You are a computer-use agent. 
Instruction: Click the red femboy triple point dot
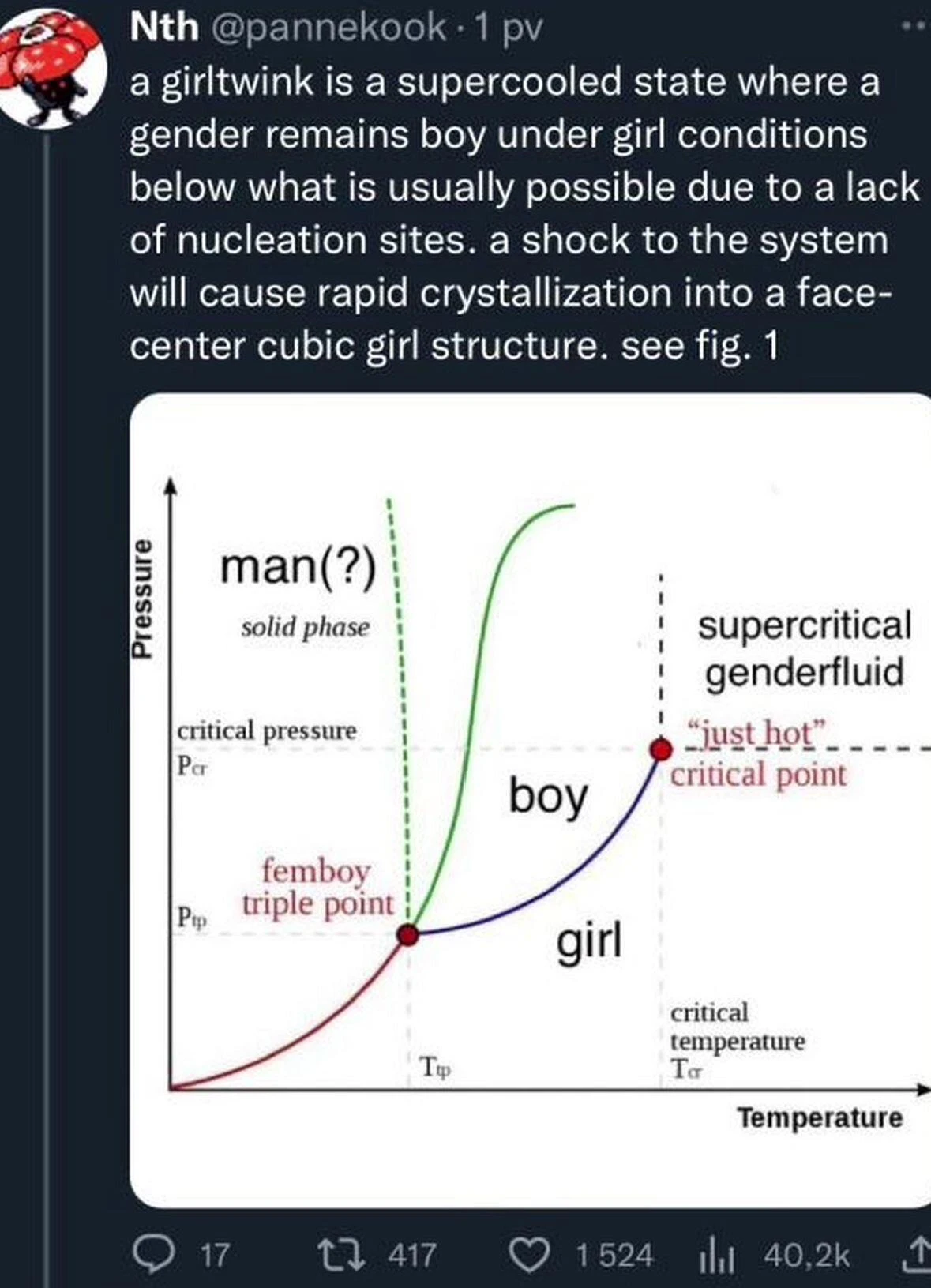pyautogui.click(x=407, y=935)
